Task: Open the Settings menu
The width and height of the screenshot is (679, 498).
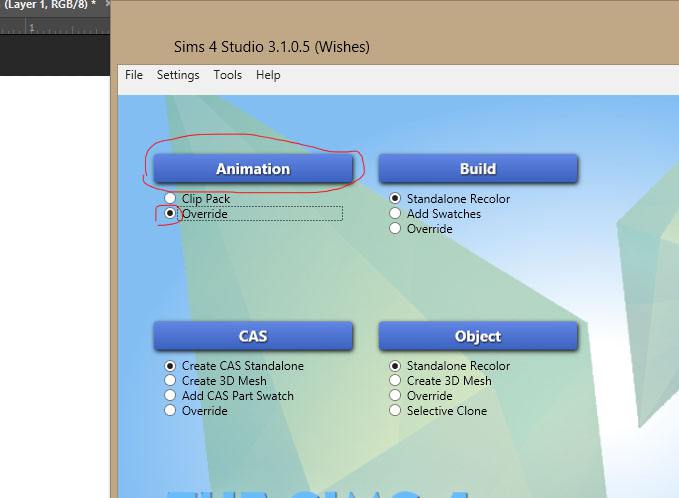Action: (x=178, y=75)
